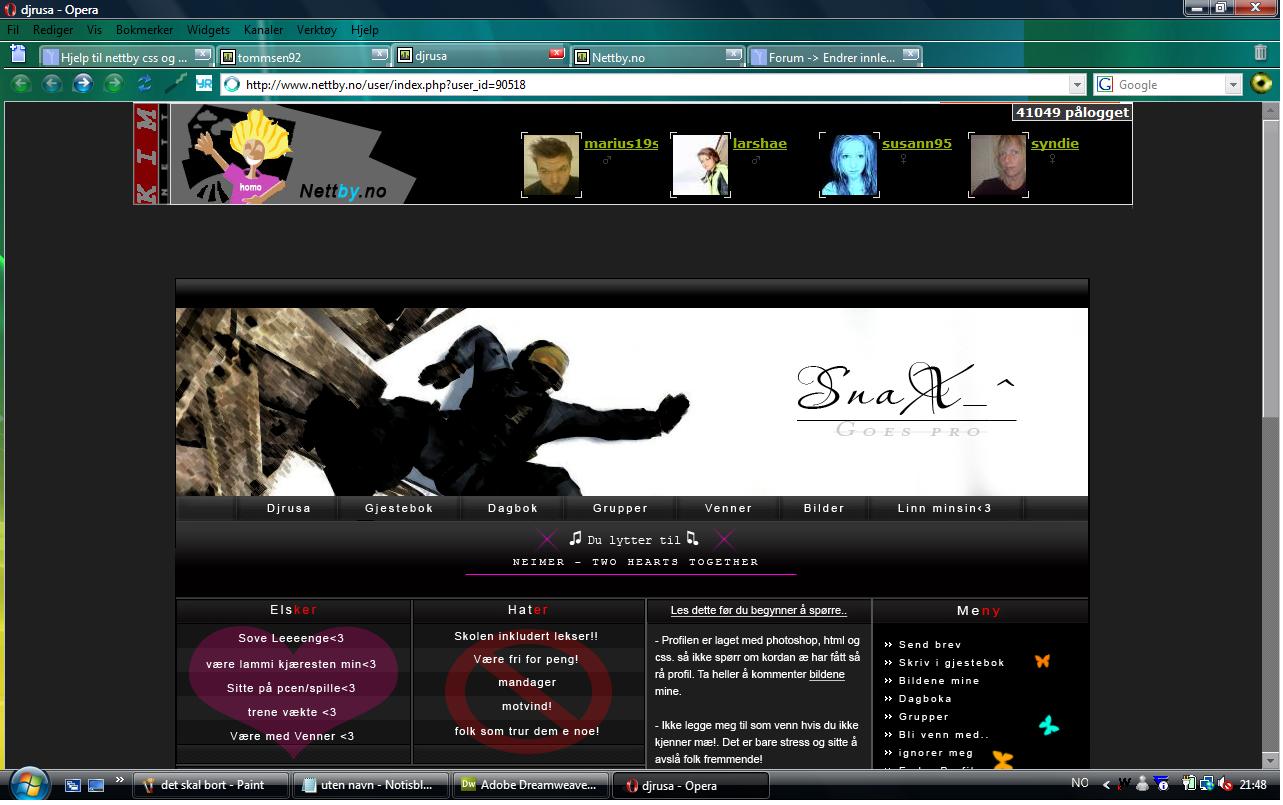The width and height of the screenshot is (1283, 805).
Task: Click syndie profile photo
Action: tap(998, 165)
